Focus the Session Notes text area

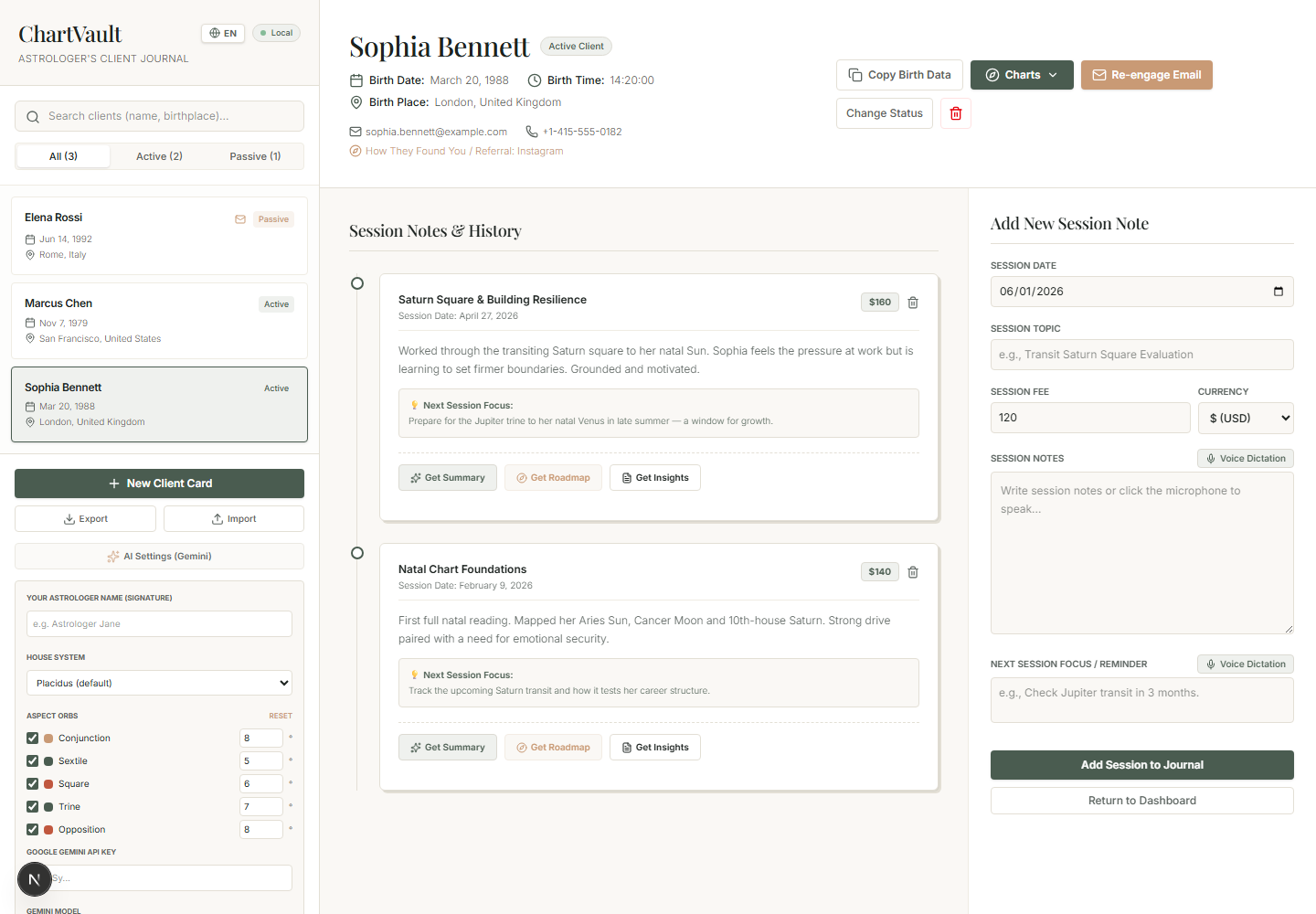click(1142, 553)
